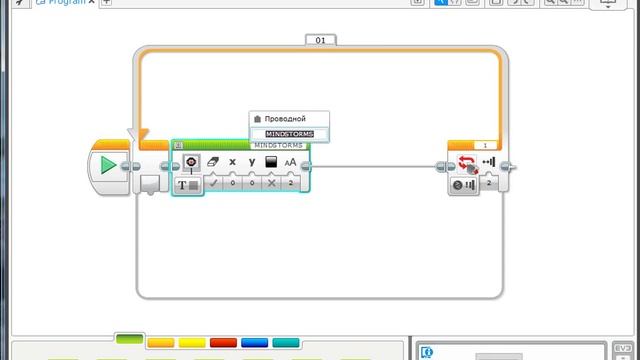Toggle the Clear Screen checkmark value
640x360 pixels.
click(x=213, y=183)
